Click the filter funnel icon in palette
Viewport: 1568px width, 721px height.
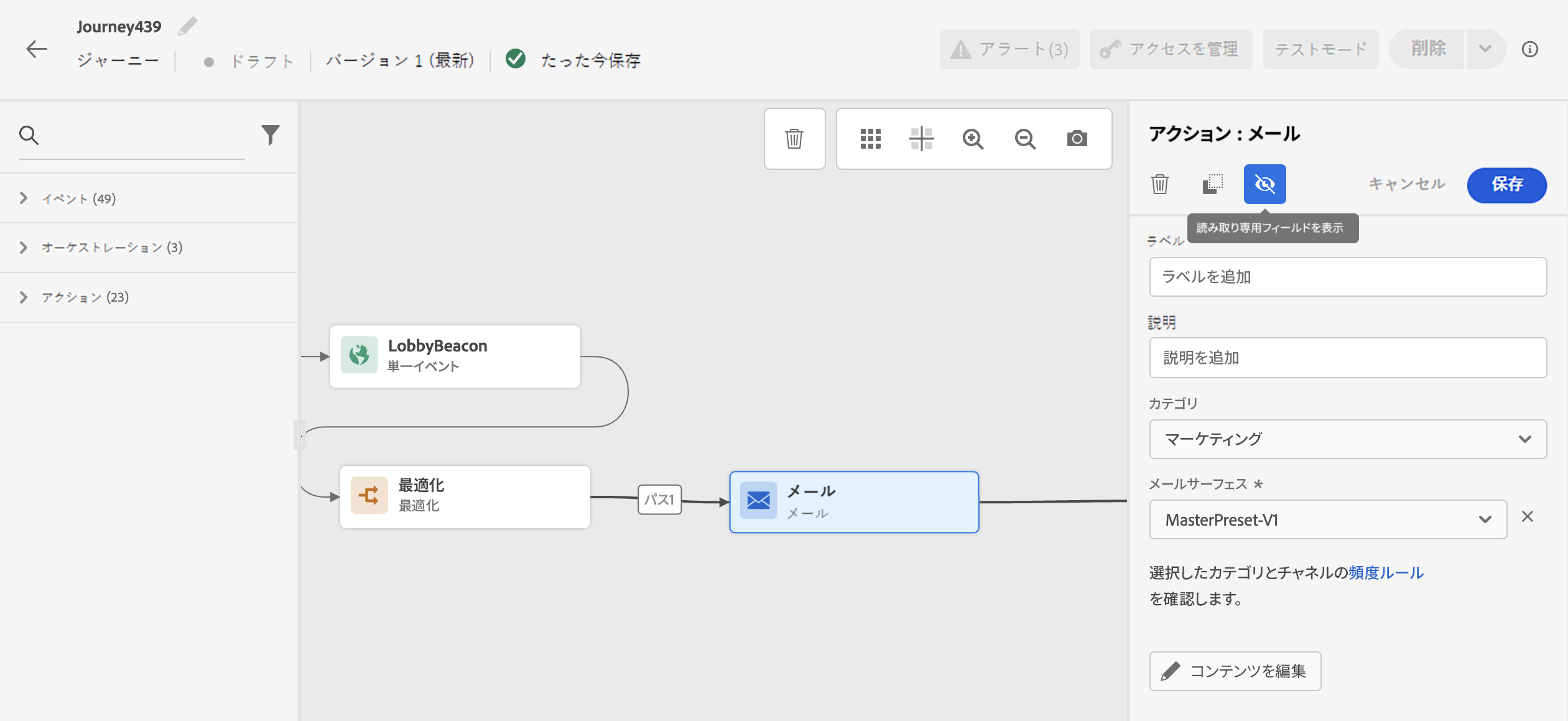(x=270, y=135)
